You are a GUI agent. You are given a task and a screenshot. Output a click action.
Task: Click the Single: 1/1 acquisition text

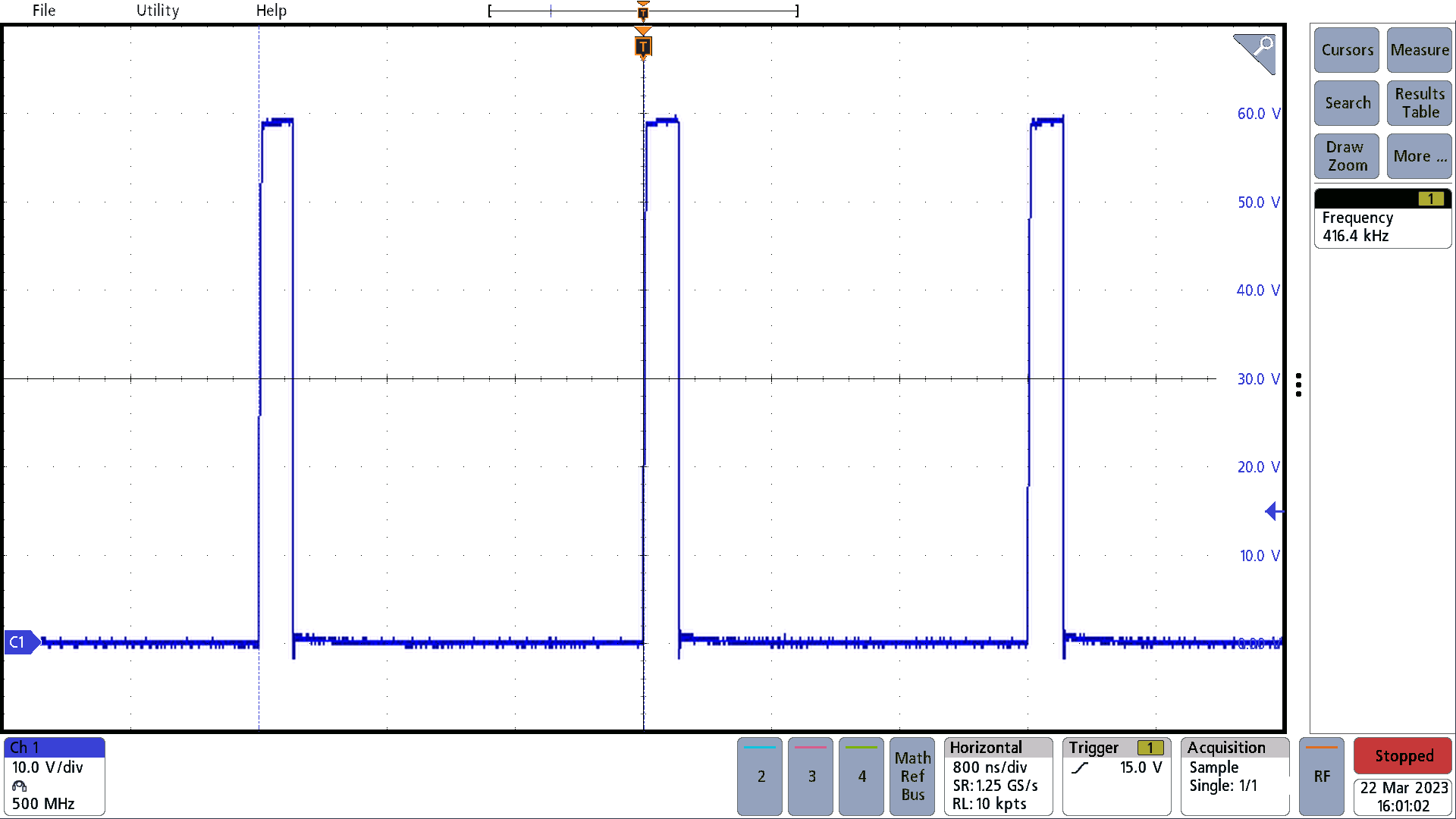[1222, 786]
